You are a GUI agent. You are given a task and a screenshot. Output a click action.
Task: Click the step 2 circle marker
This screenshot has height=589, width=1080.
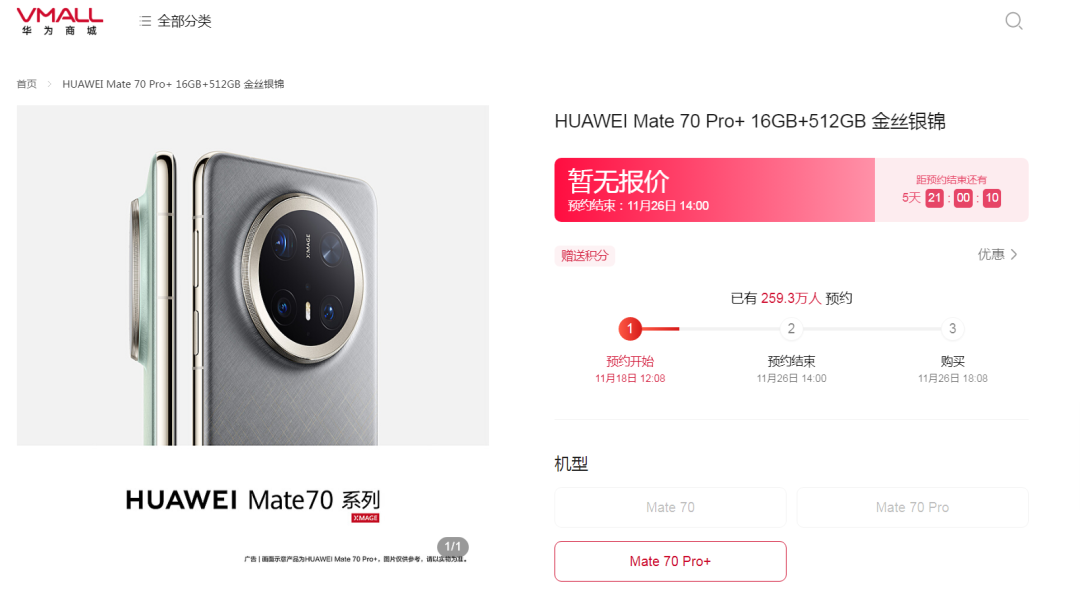click(x=791, y=329)
